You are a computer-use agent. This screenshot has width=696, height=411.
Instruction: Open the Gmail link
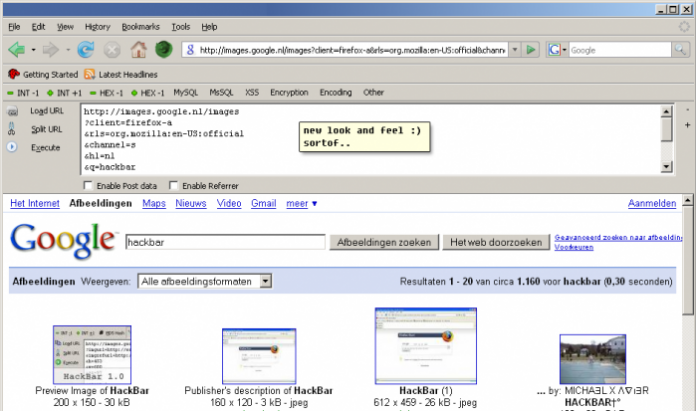click(264, 203)
